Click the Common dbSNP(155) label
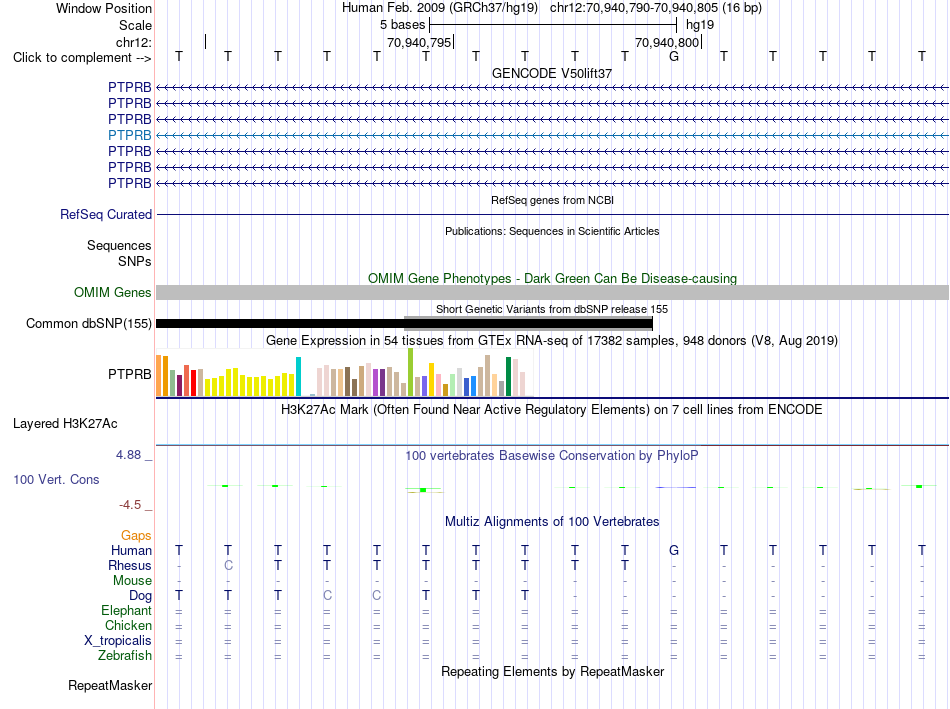Screen dimensions: 950x709 pos(89,324)
